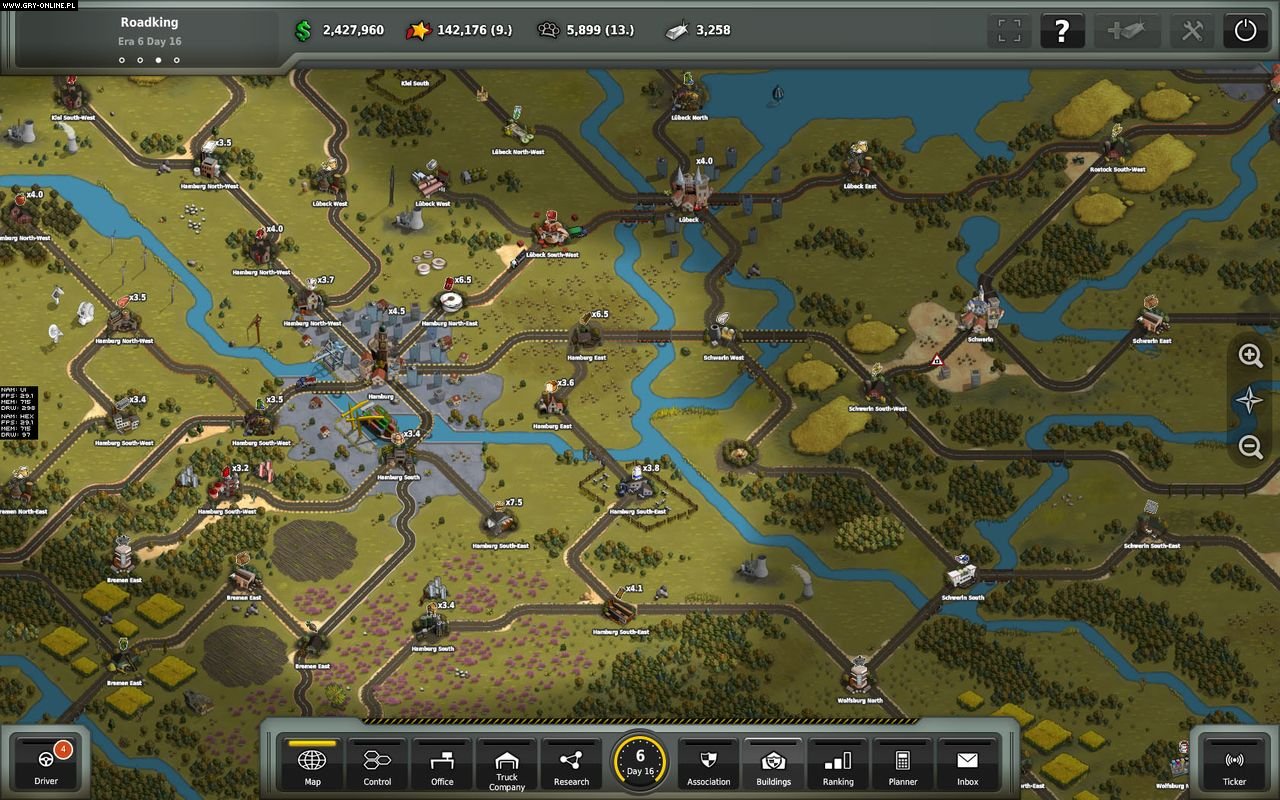The width and height of the screenshot is (1280, 800).
Task: Zoom in on the map with the magnifier
Action: tap(1249, 355)
